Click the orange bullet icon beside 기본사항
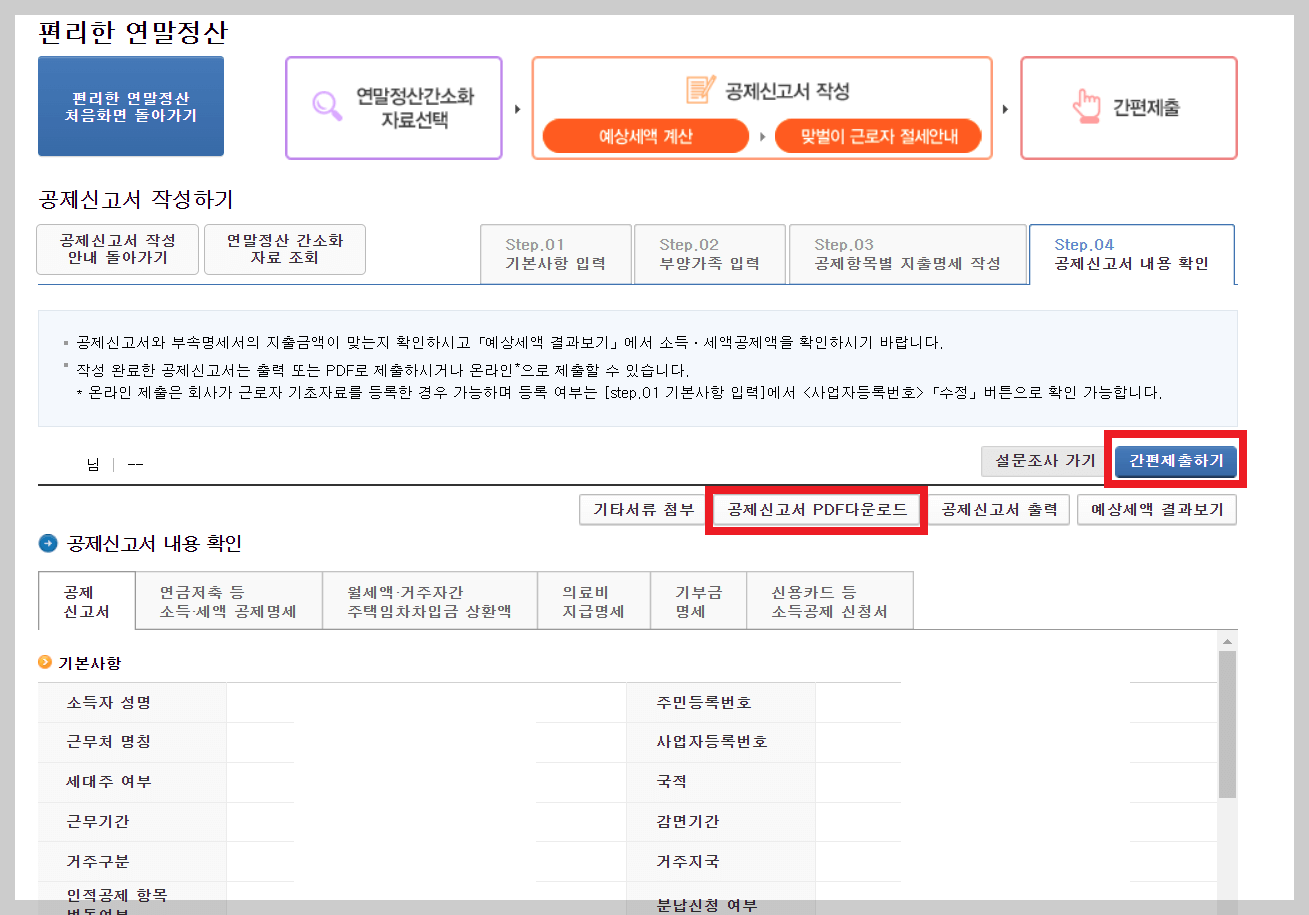The width and height of the screenshot is (1309, 915). click(x=45, y=662)
